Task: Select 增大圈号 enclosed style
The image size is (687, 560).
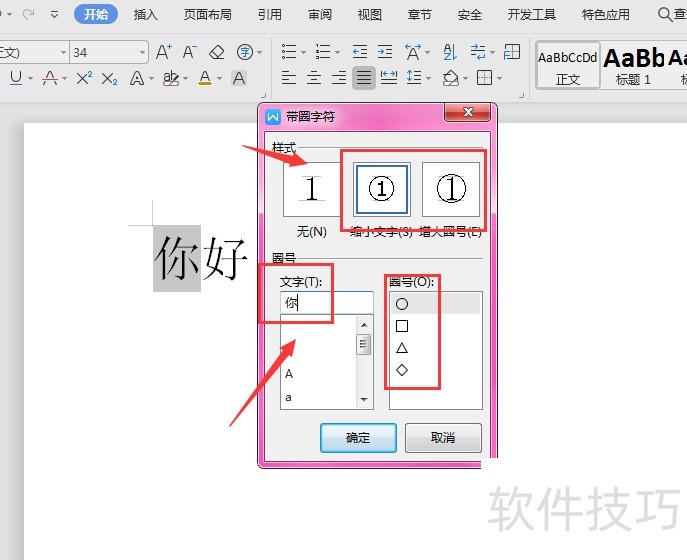Action: 451,189
